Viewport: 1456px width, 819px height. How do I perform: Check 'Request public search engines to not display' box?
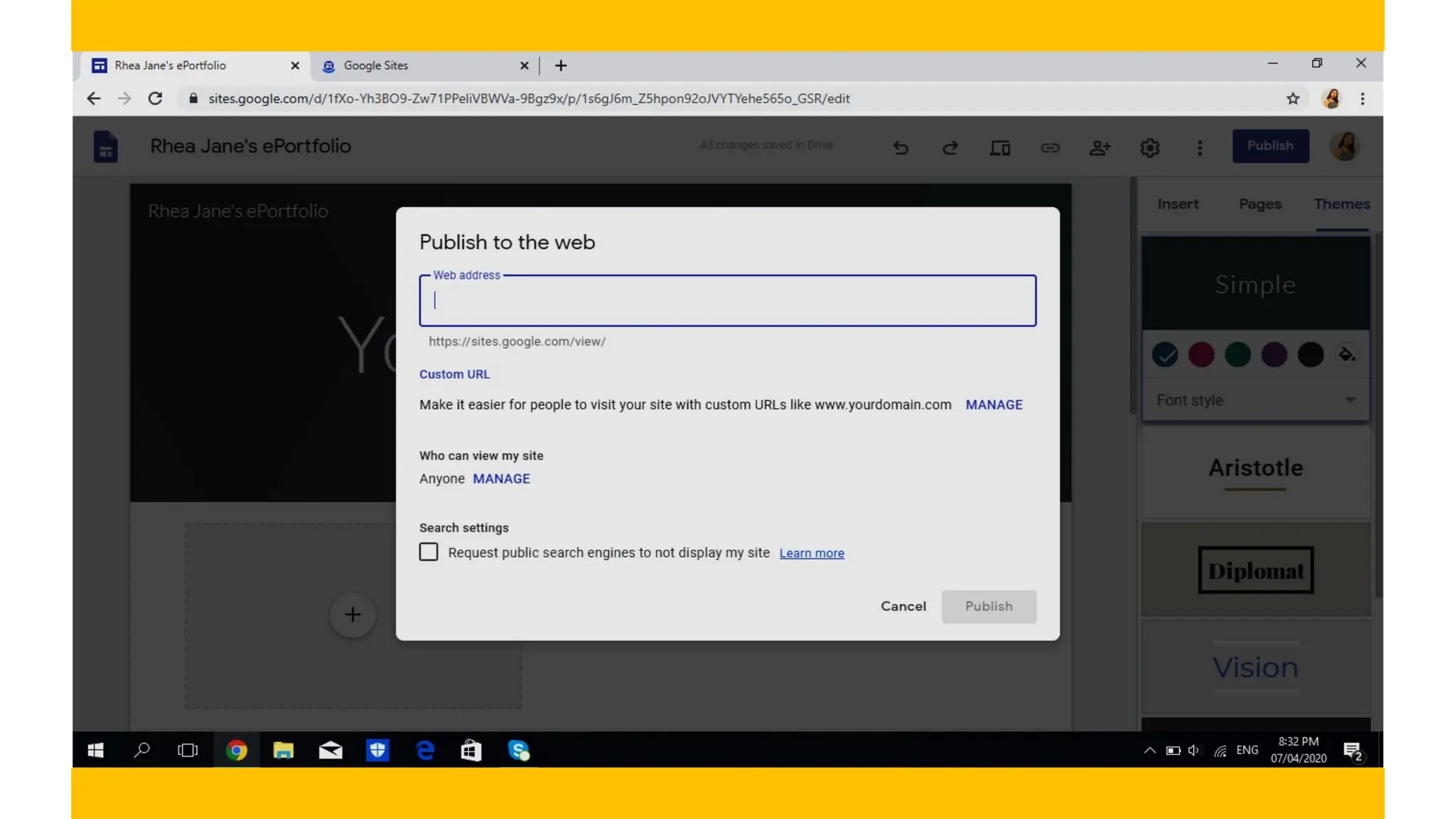pos(429,552)
